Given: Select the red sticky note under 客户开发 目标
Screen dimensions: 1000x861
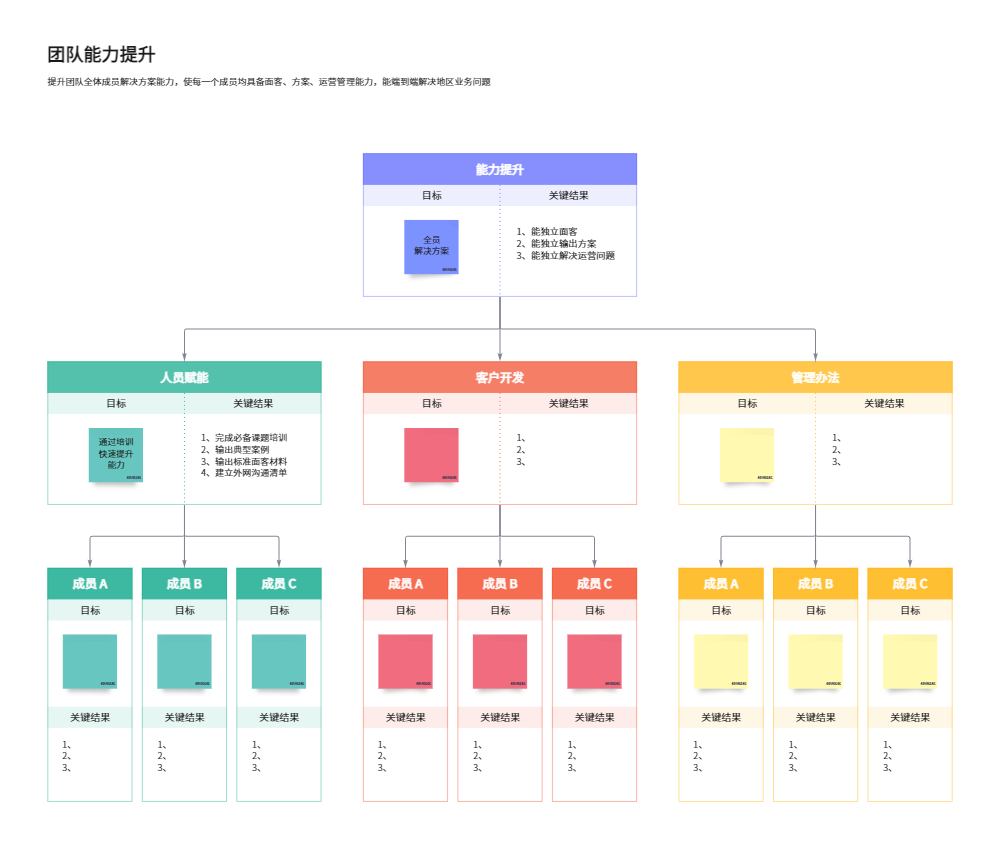Looking at the screenshot, I should pos(430,455).
